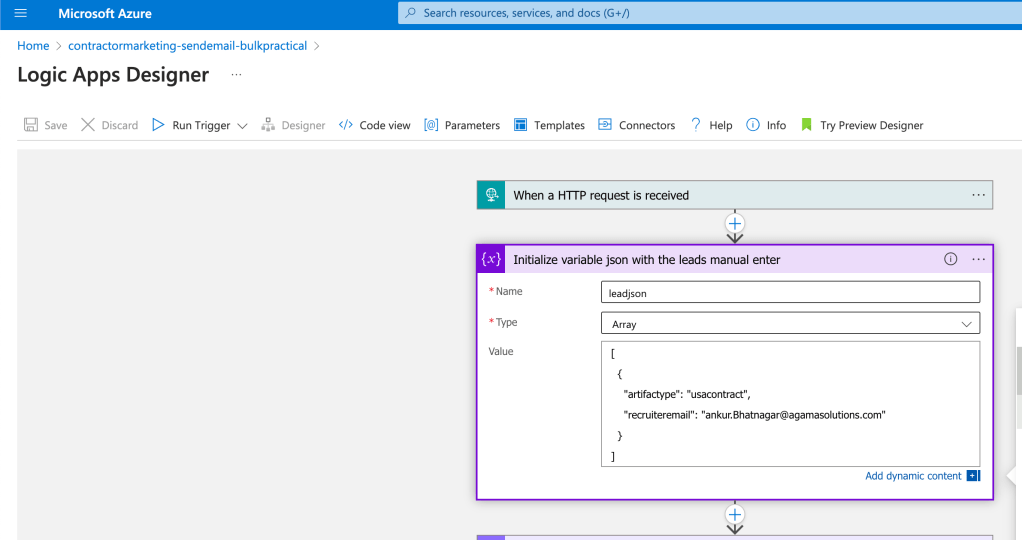Click the Discard X icon
The width and height of the screenshot is (1022, 540).
[88, 125]
